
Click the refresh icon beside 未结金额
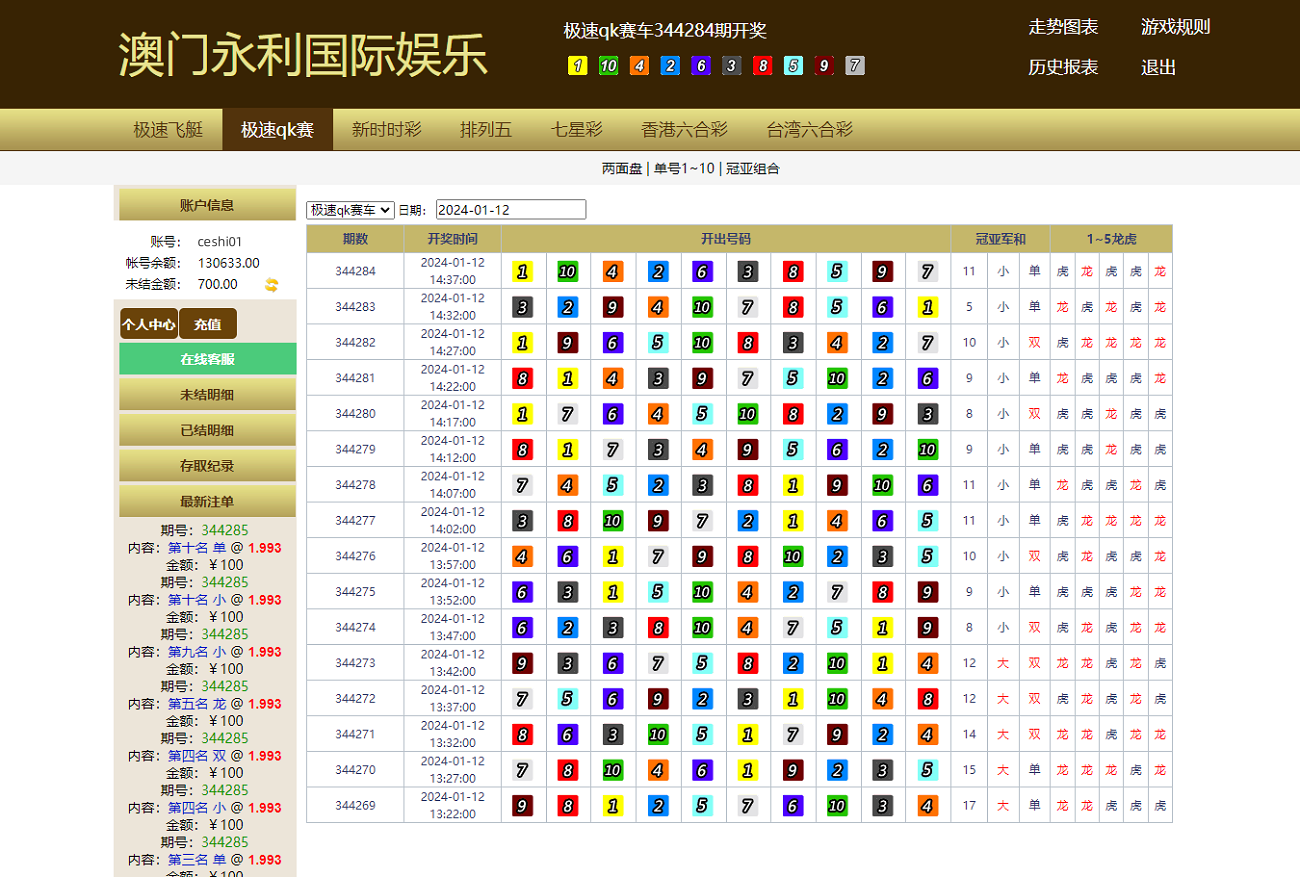pyautogui.click(x=271, y=285)
